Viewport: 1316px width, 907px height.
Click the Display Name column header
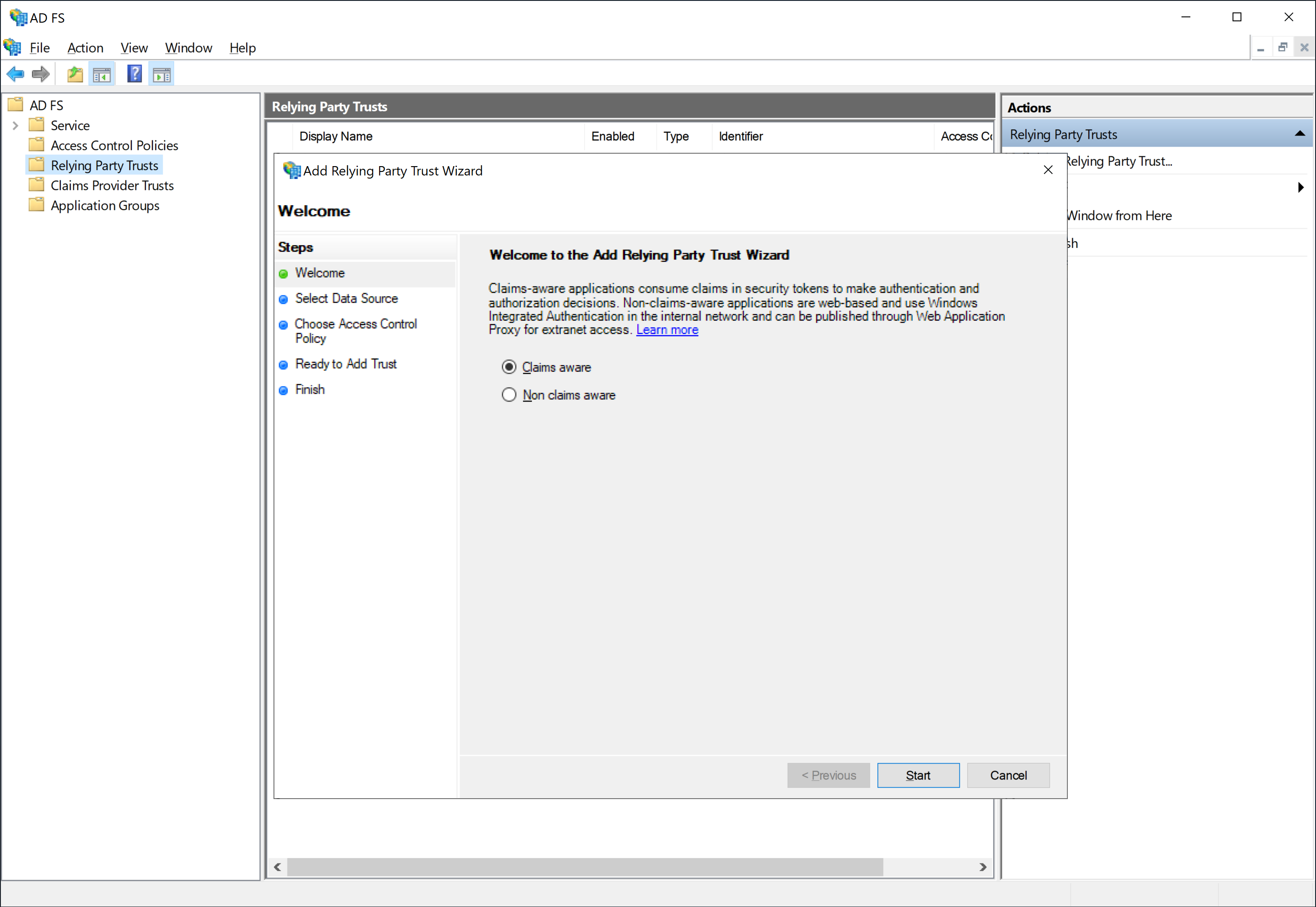tap(439, 136)
